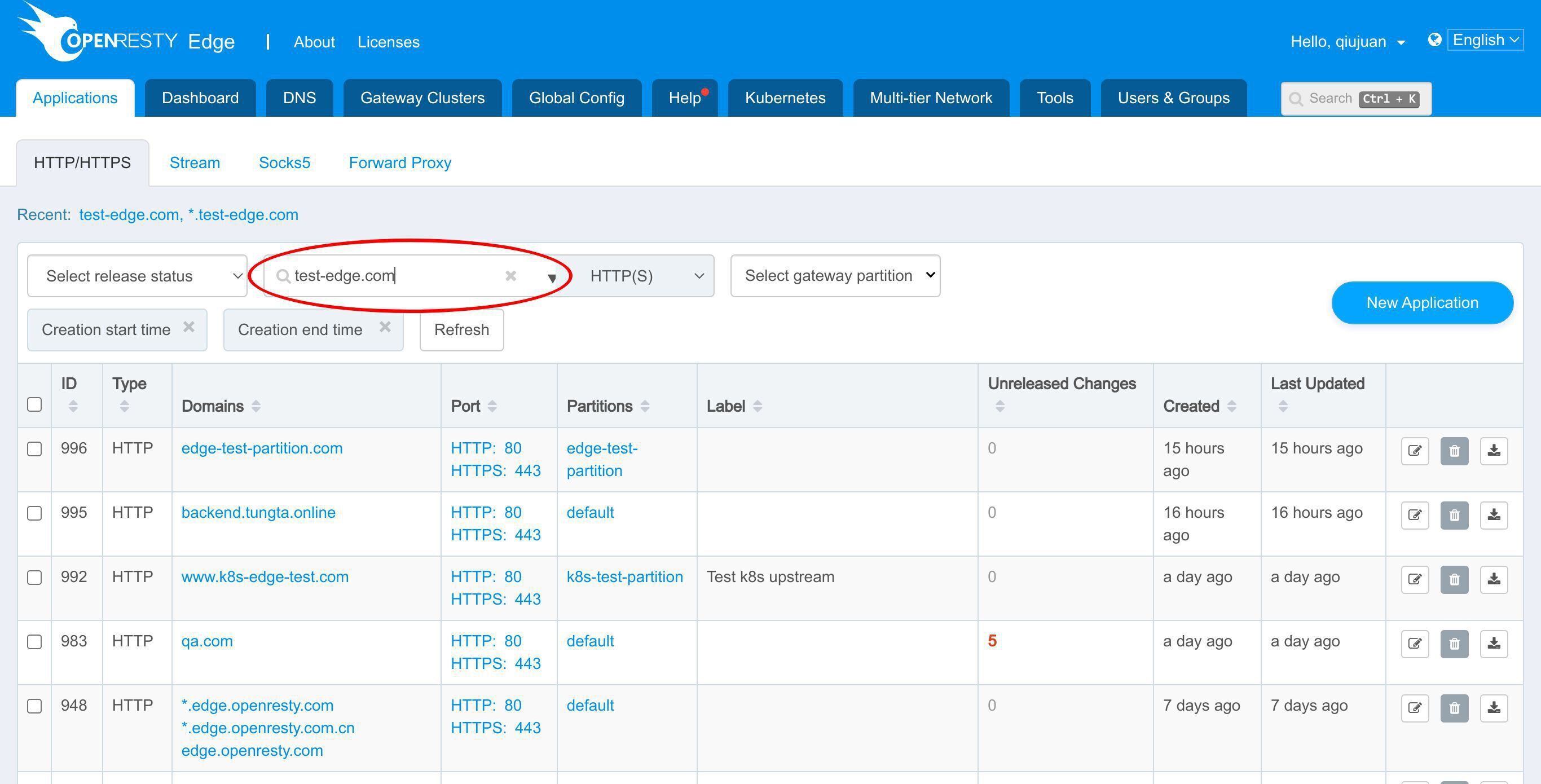The width and height of the screenshot is (1541, 784).
Task: Click the Refresh button
Action: click(461, 329)
